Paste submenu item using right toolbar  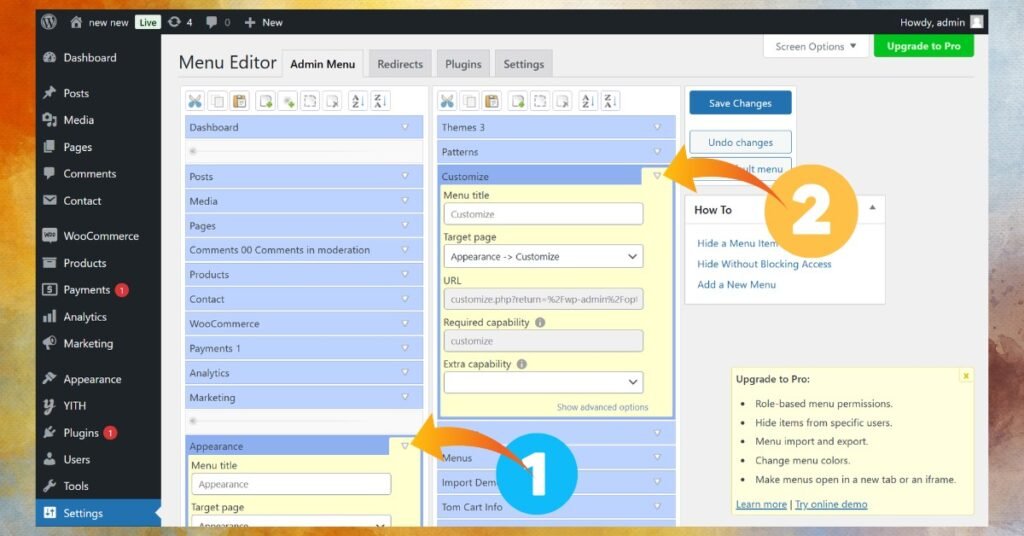(x=492, y=101)
